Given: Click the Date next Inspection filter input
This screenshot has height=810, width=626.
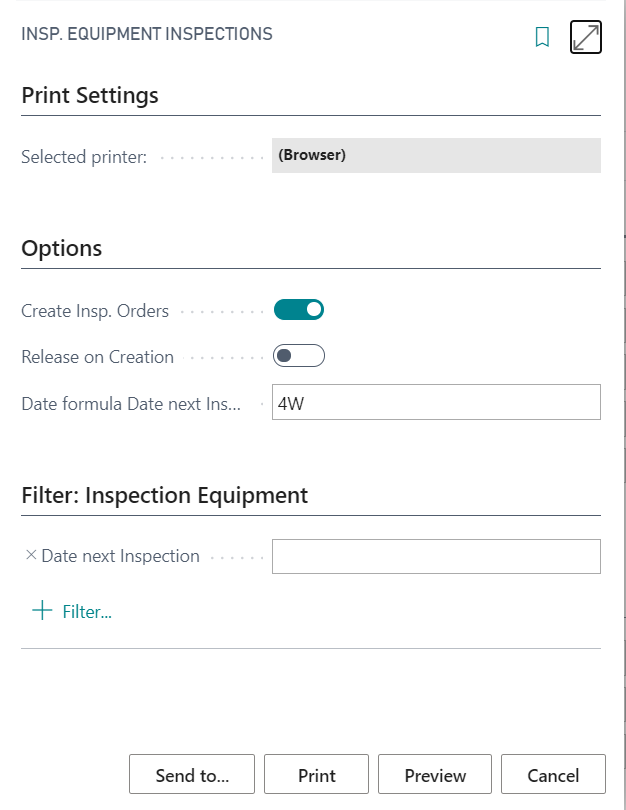Looking at the screenshot, I should [x=436, y=556].
